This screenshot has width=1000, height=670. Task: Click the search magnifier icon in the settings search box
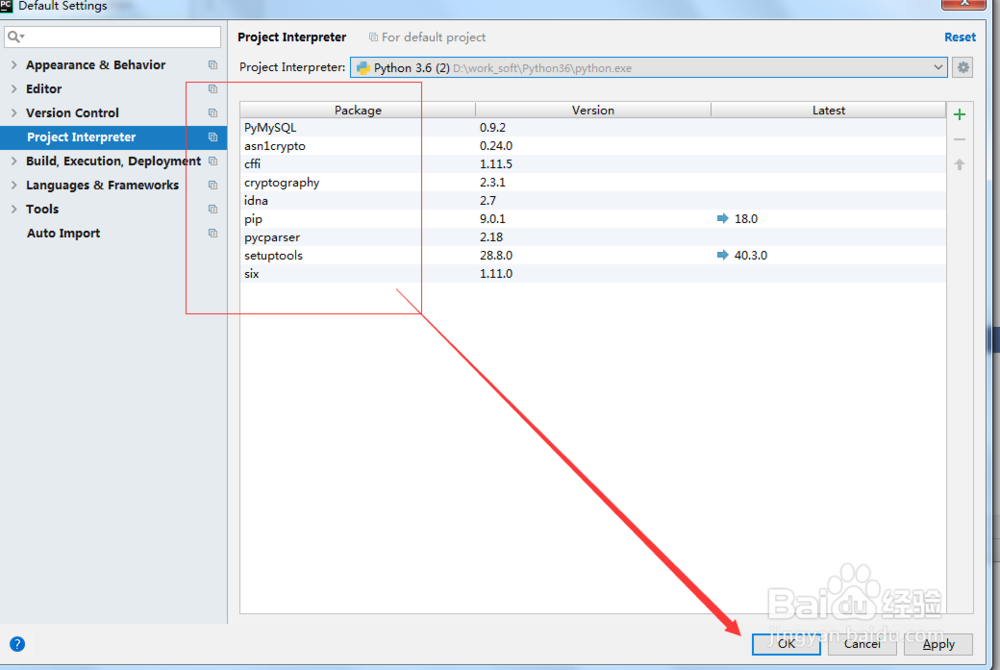click(x=15, y=37)
